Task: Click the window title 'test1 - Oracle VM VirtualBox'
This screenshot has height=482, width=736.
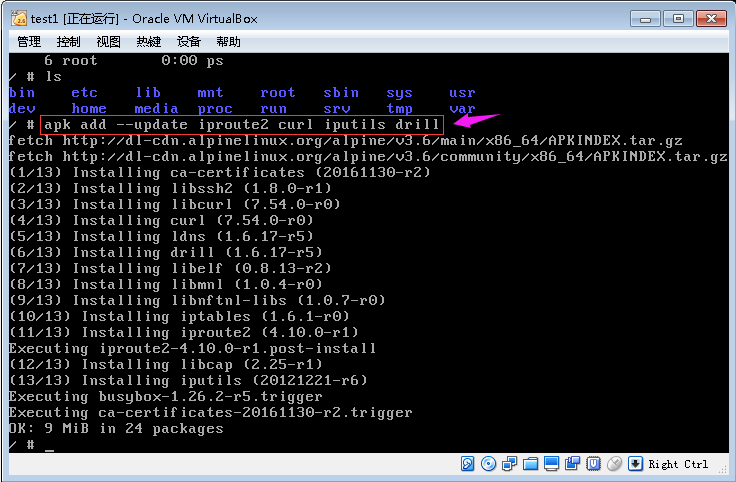Action: pos(144,19)
